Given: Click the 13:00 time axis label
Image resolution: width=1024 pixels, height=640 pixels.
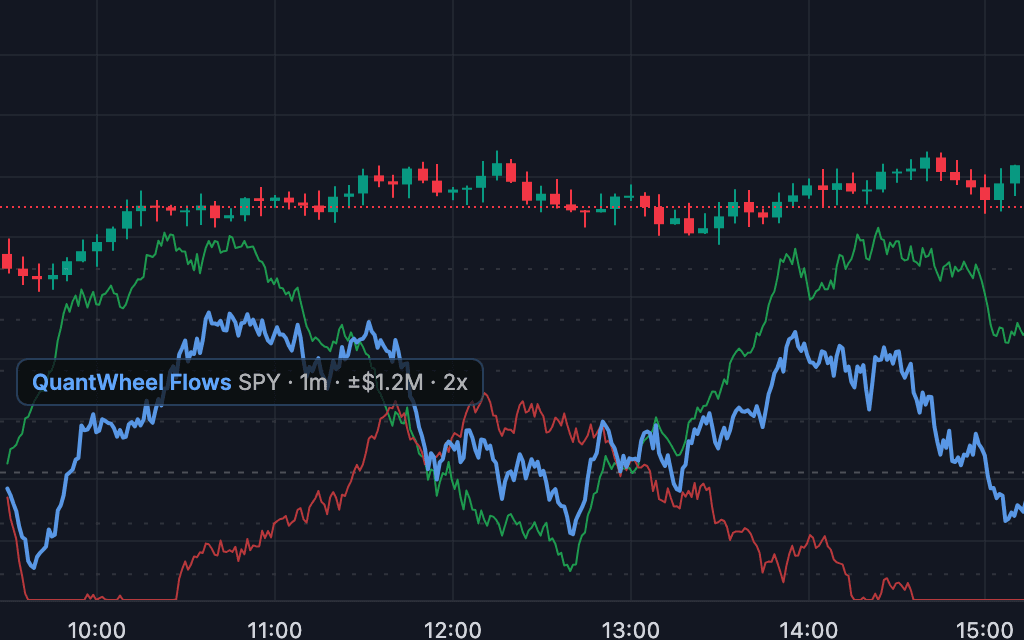Looking at the screenshot, I should [x=630, y=630].
